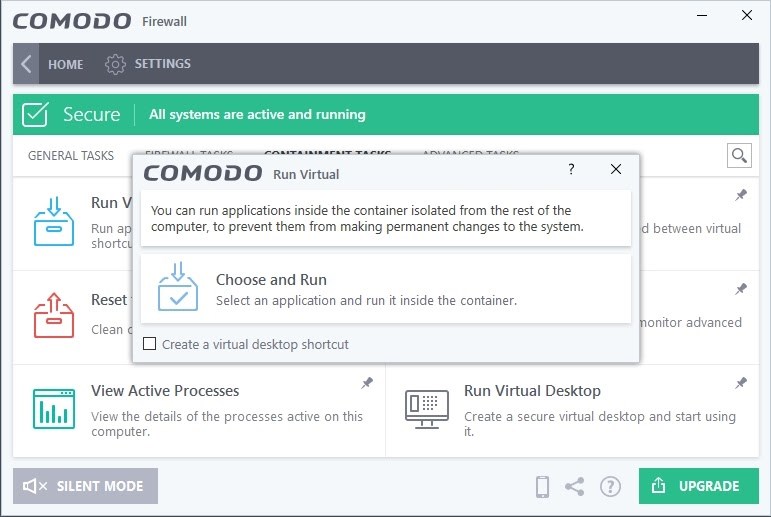
Task: Open the Run Virtual dialog help question mark
Action: 571,169
